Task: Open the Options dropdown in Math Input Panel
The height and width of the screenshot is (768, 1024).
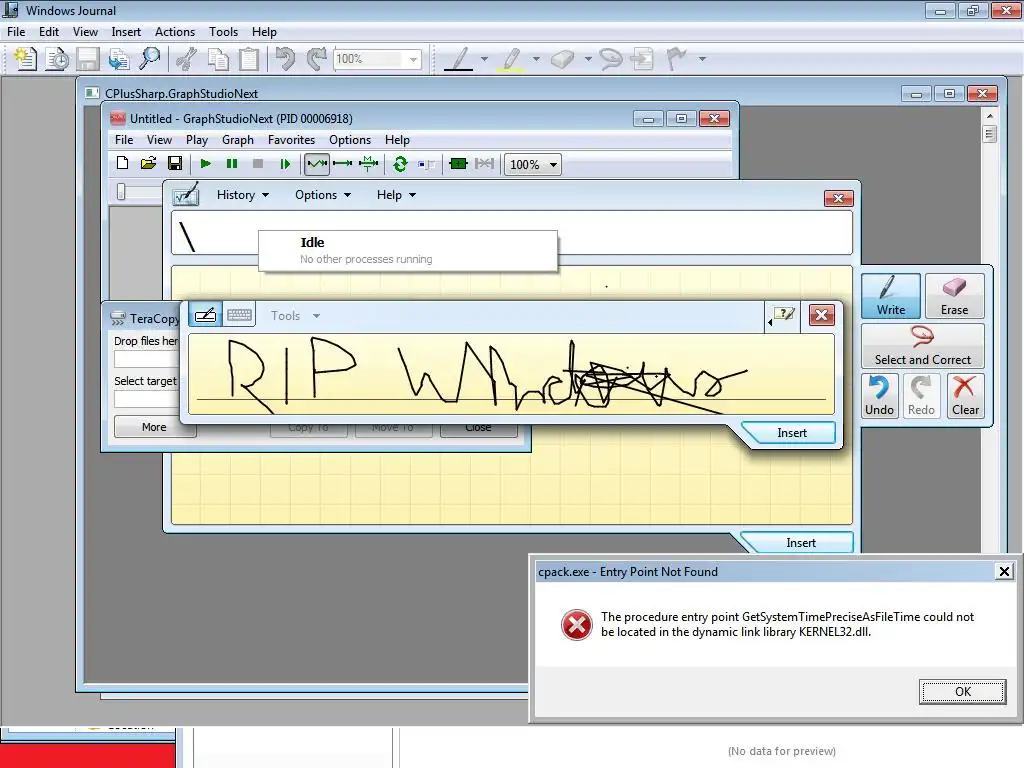Action: tap(323, 195)
